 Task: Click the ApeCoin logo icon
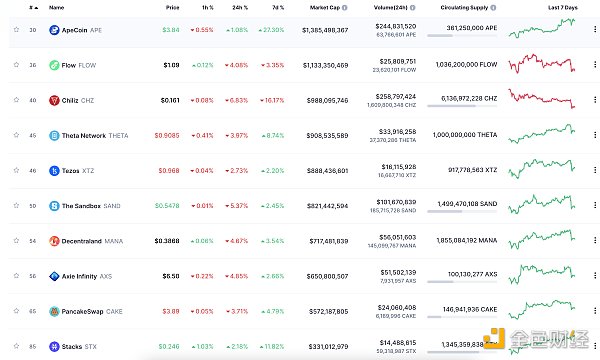[54, 30]
